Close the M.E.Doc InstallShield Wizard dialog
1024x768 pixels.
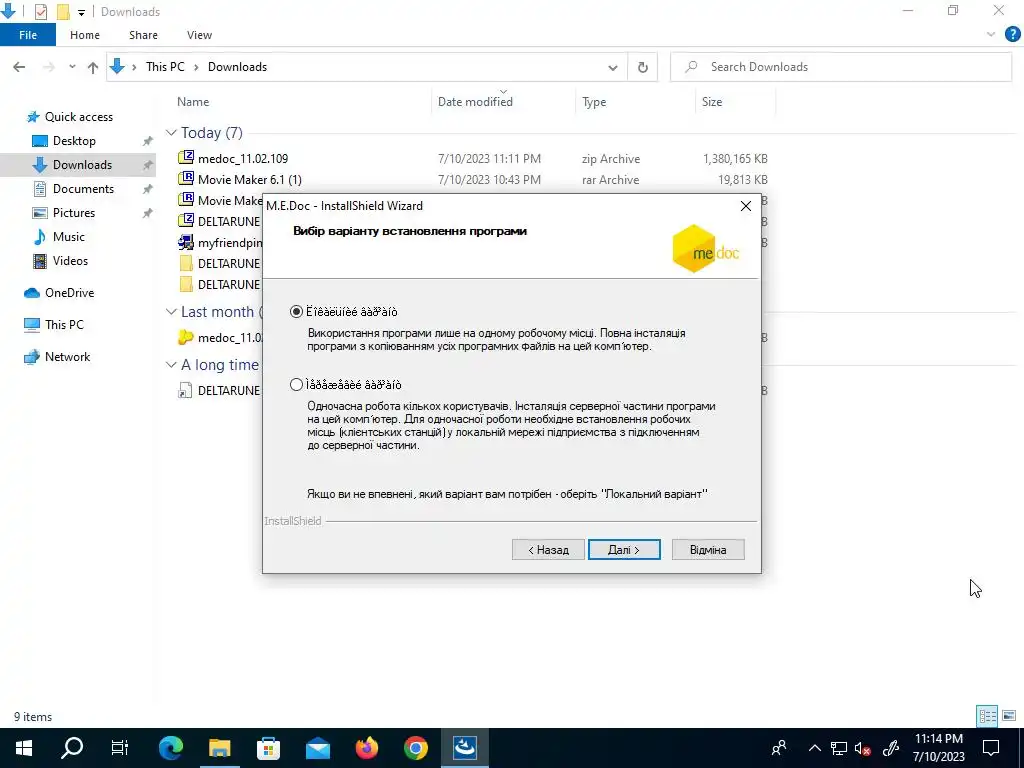pos(745,206)
